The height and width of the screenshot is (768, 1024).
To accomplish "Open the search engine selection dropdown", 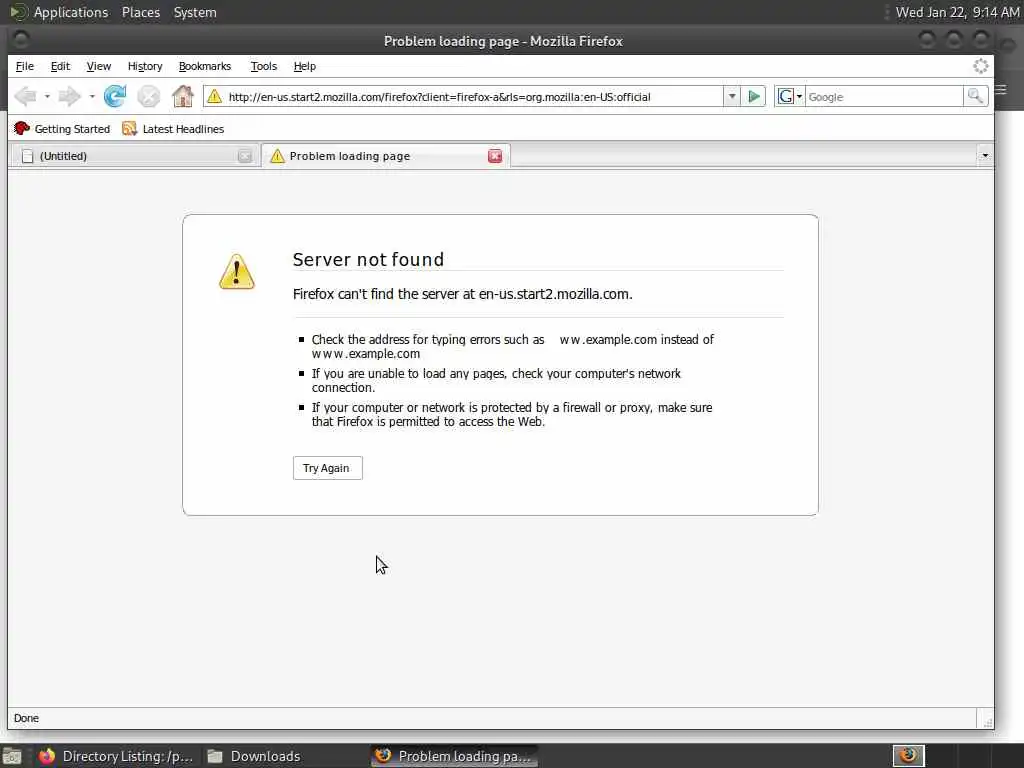I will (799, 97).
